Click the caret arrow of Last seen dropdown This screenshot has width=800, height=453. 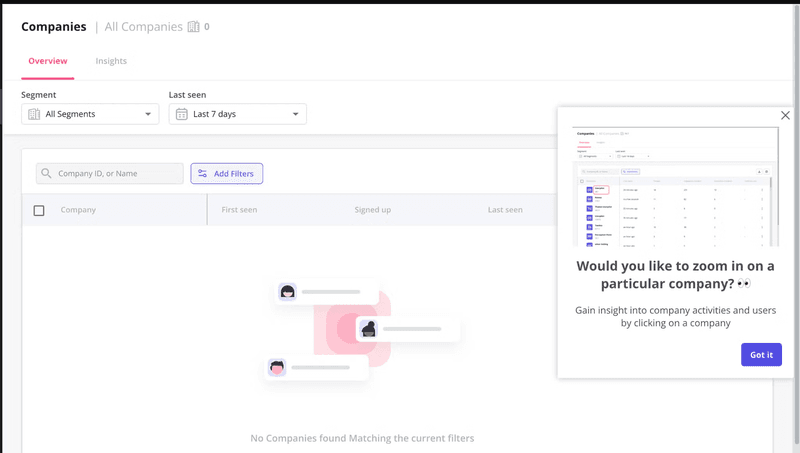[x=295, y=114]
